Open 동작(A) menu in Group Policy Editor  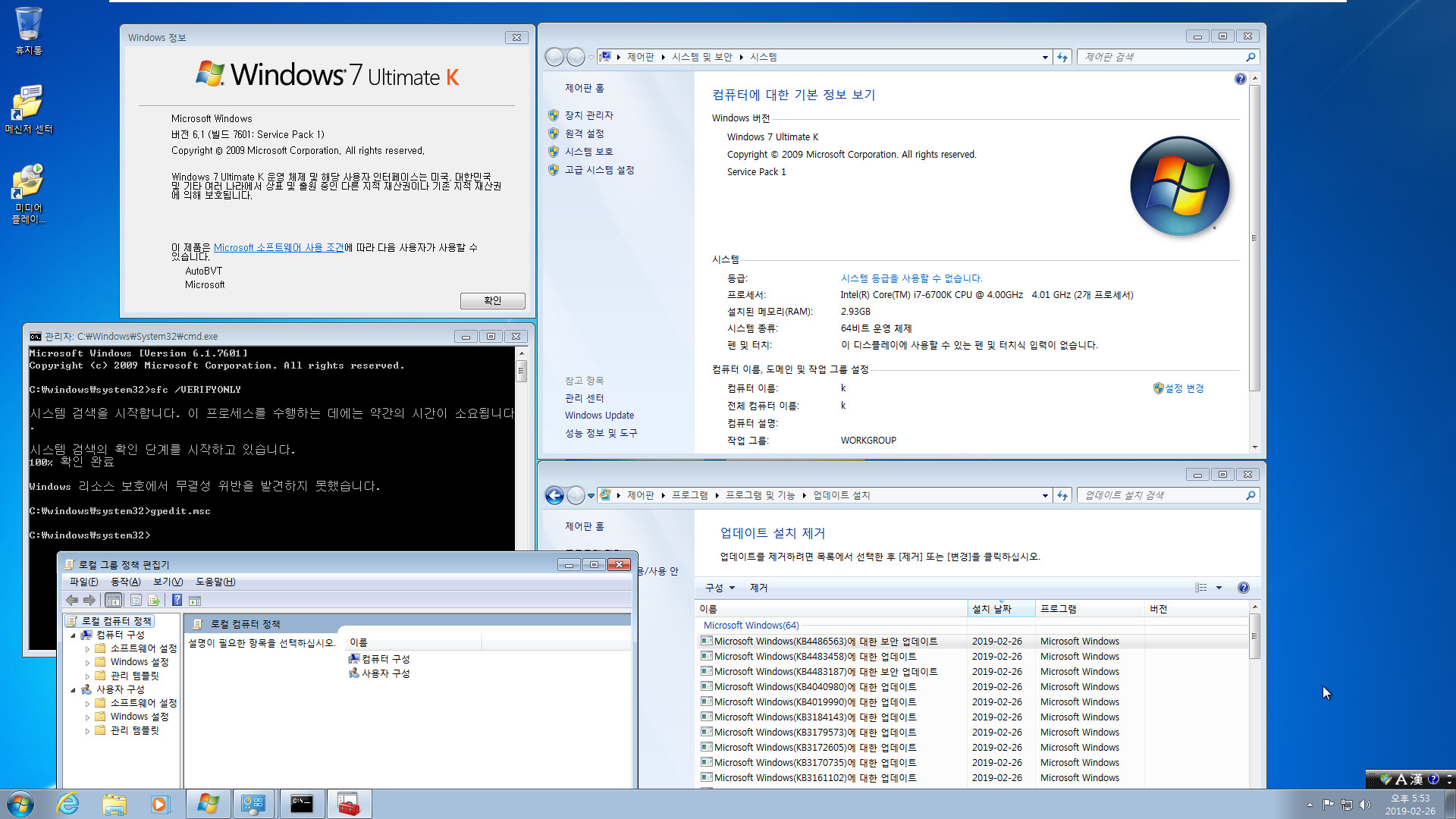[x=125, y=582]
